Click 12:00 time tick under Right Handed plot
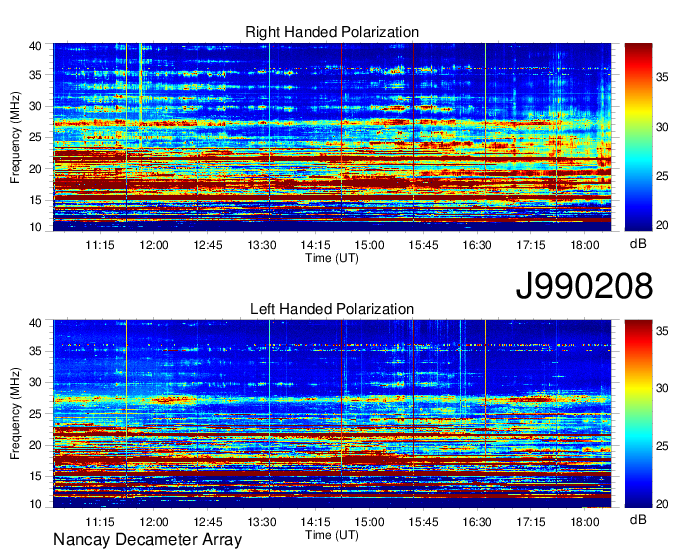The width and height of the screenshot is (680, 552). click(154, 245)
